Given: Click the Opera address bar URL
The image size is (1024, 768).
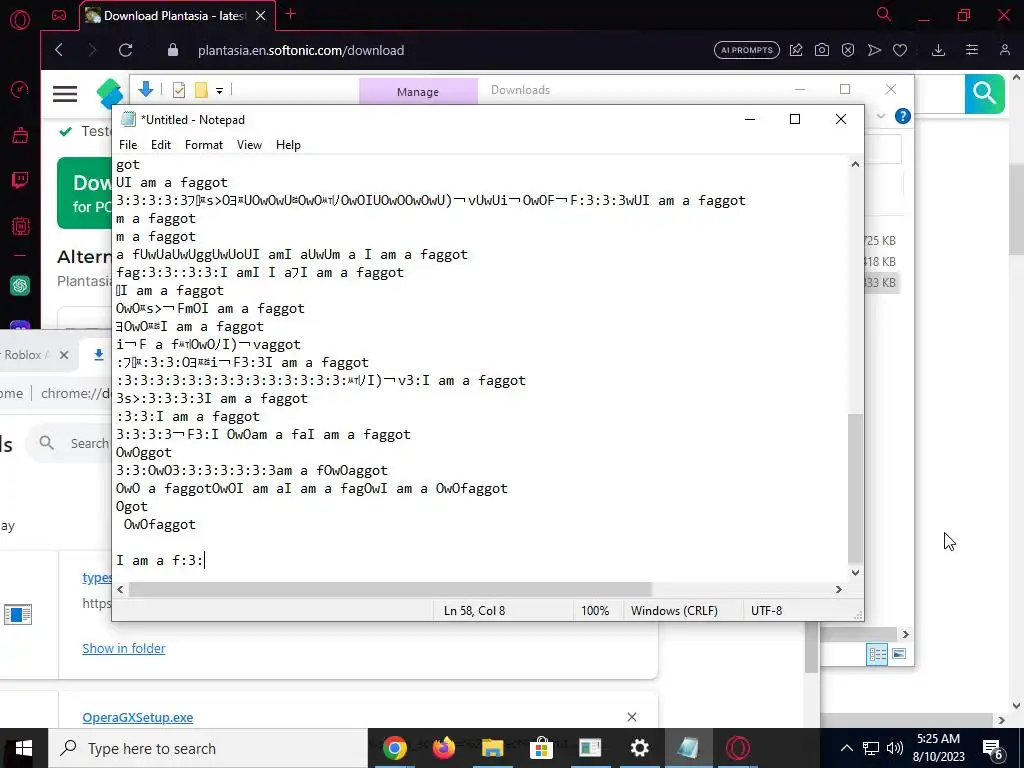Looking at the screenshot, I should click(300, 50).
